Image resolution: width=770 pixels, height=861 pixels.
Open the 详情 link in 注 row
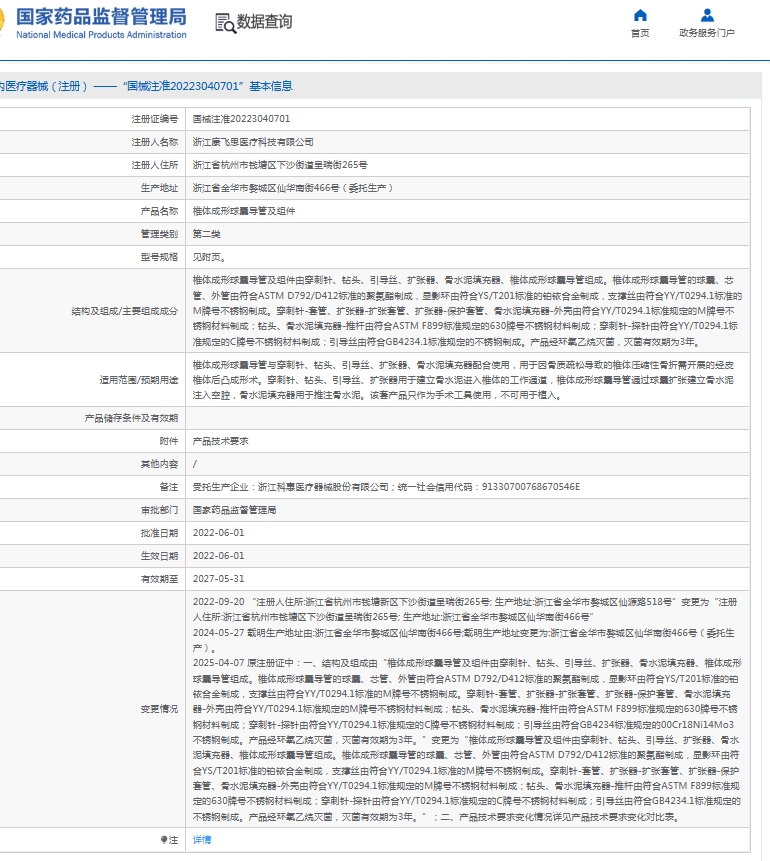coord(202,840)
